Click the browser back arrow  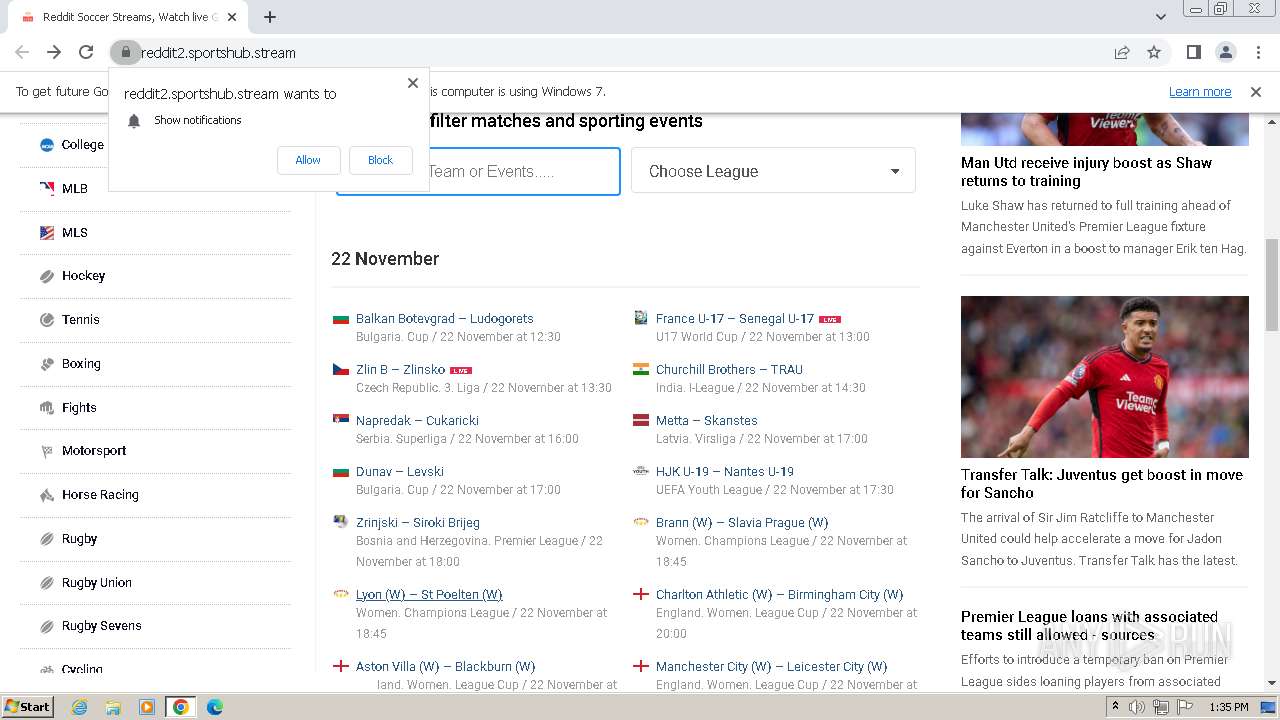22,52
